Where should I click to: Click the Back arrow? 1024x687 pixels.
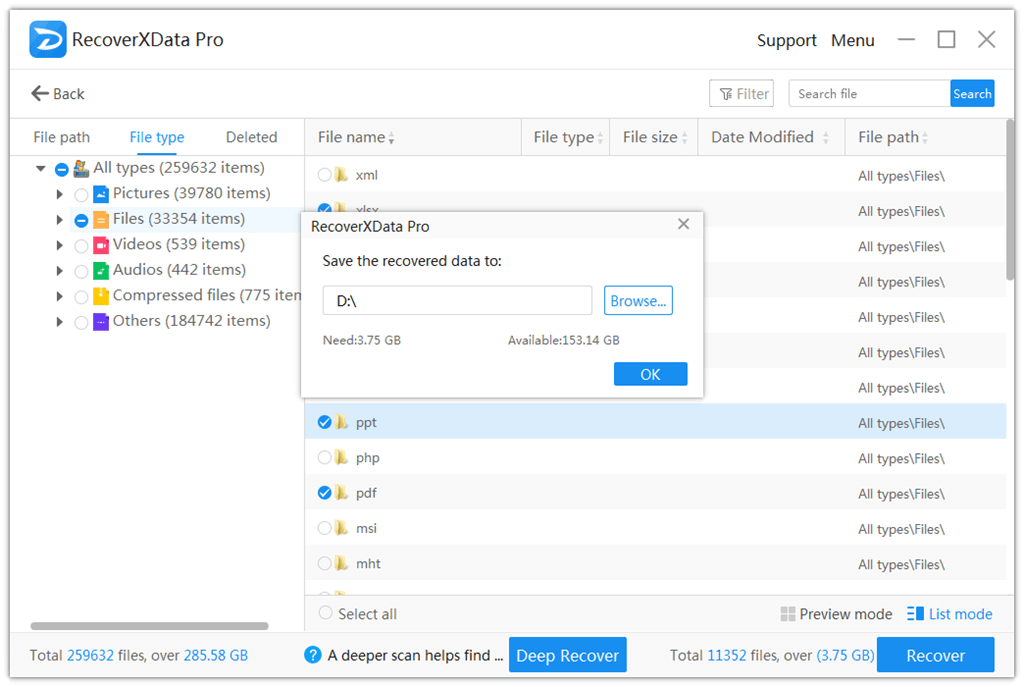[38, 93]
